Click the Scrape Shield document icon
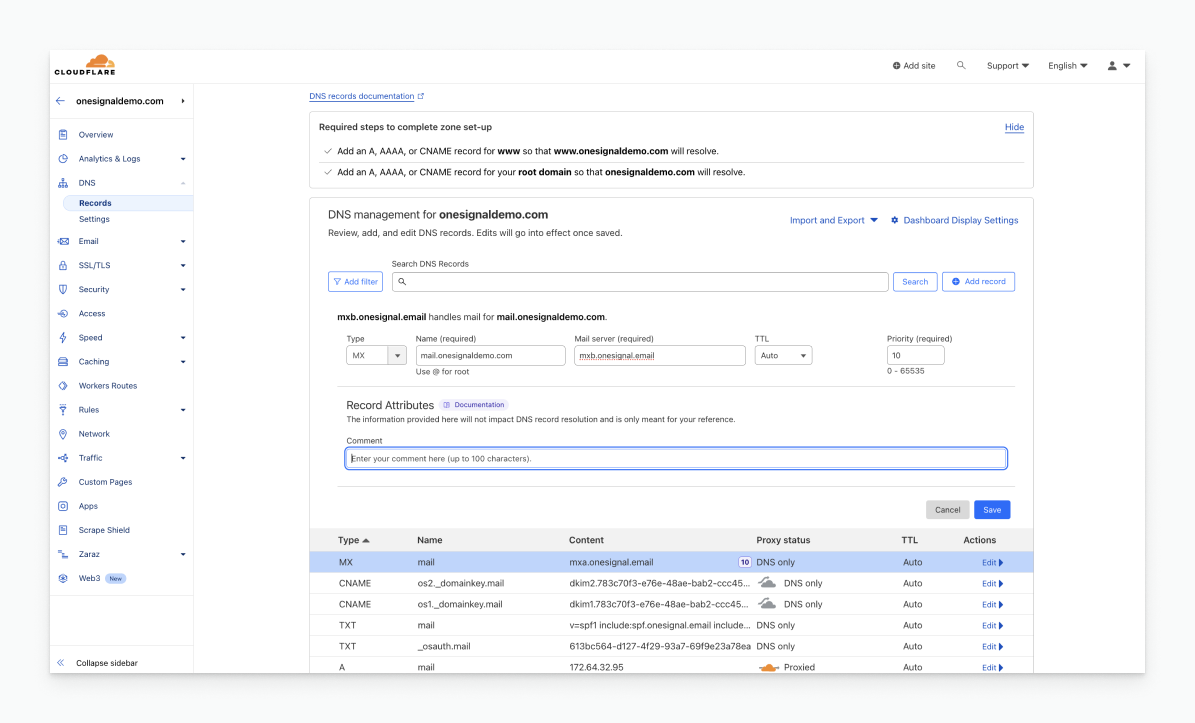 click(x=63, y=530)
